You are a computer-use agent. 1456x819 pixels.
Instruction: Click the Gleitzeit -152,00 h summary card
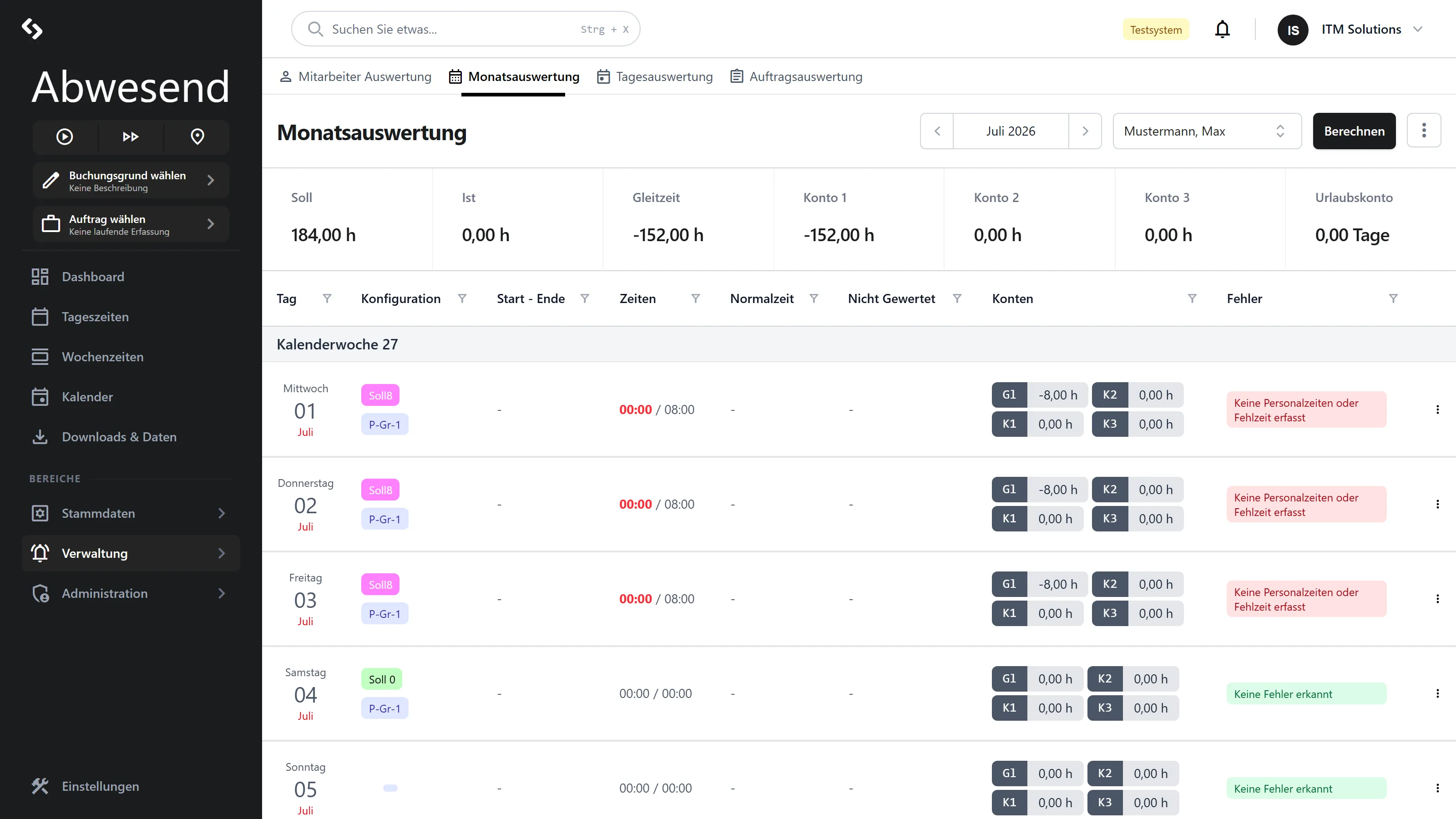(x=688, y=219)
